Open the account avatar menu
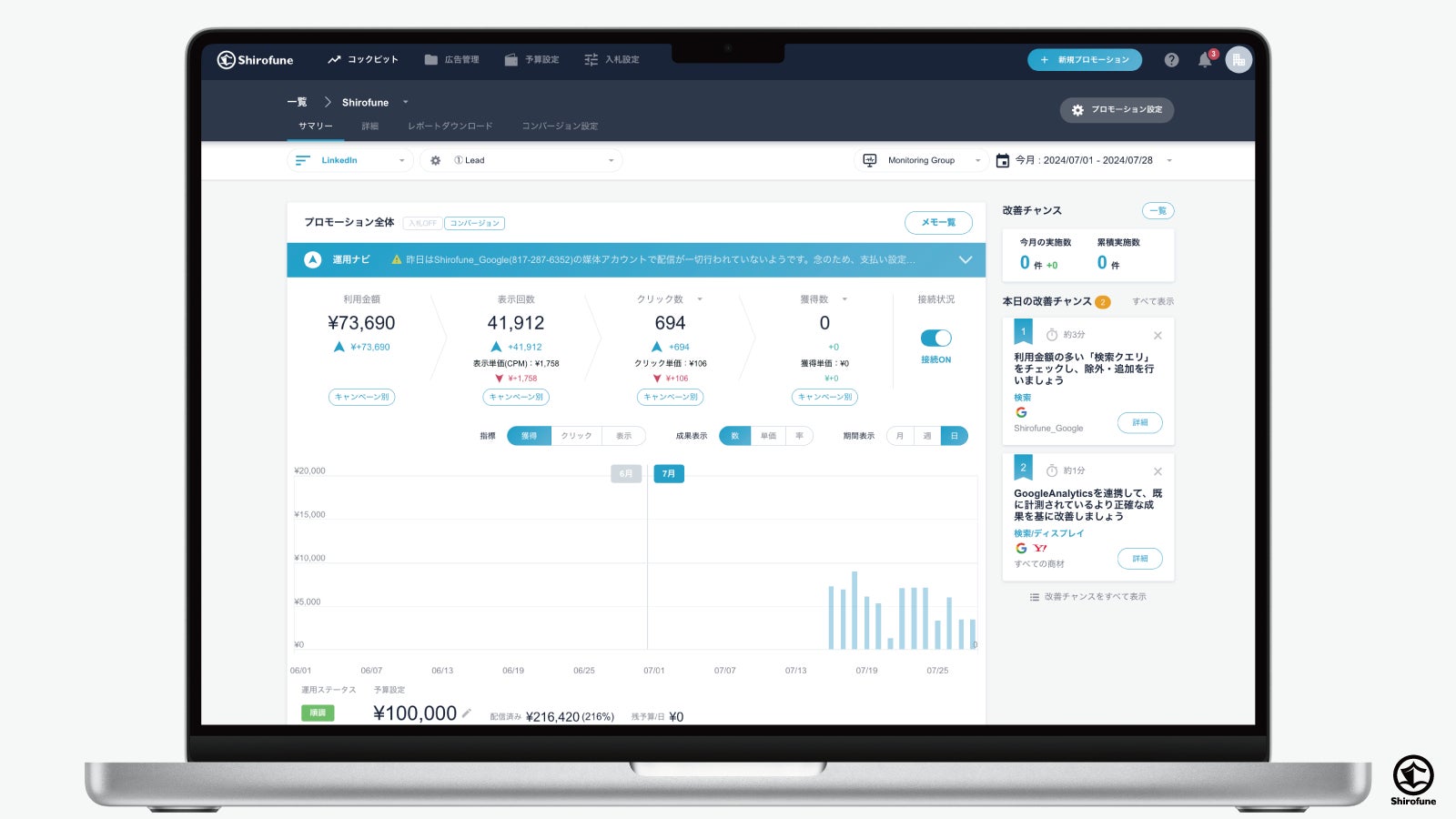Viewport: 1456px width, 819px height. point(1239,60)
